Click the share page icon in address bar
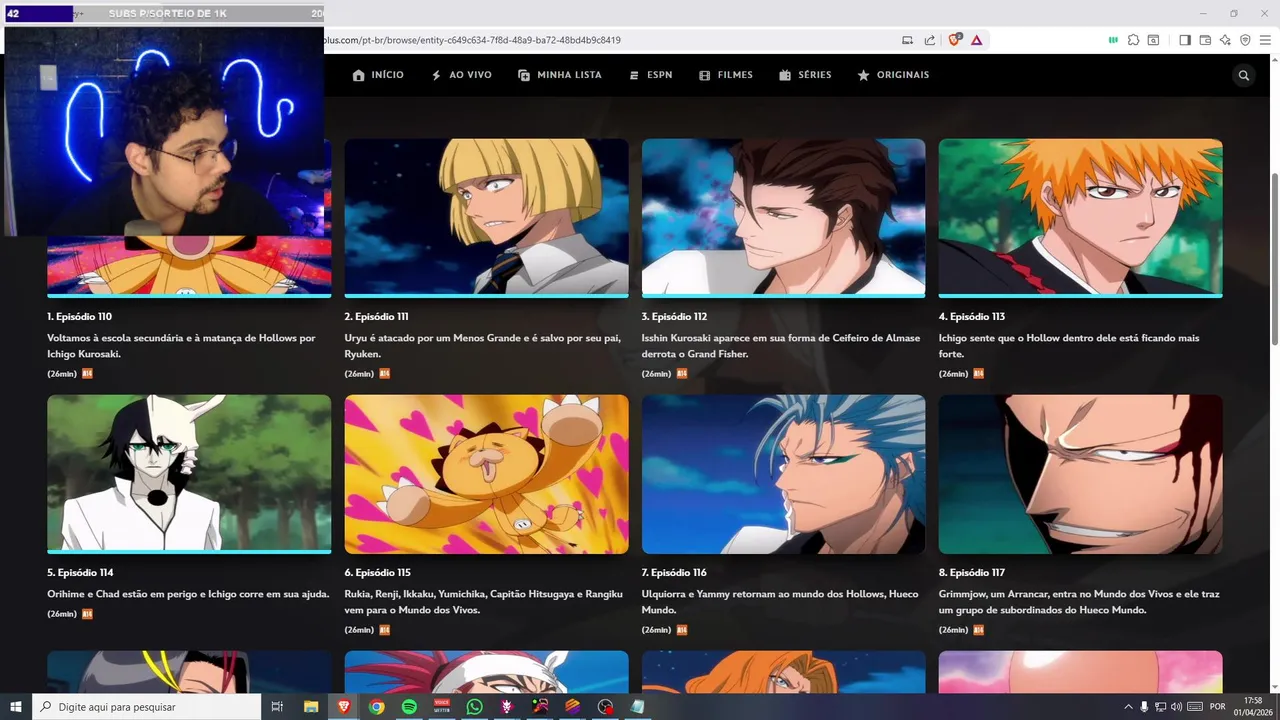The height and width of the screenshot is (720, 1280). (x=930, y=40)
